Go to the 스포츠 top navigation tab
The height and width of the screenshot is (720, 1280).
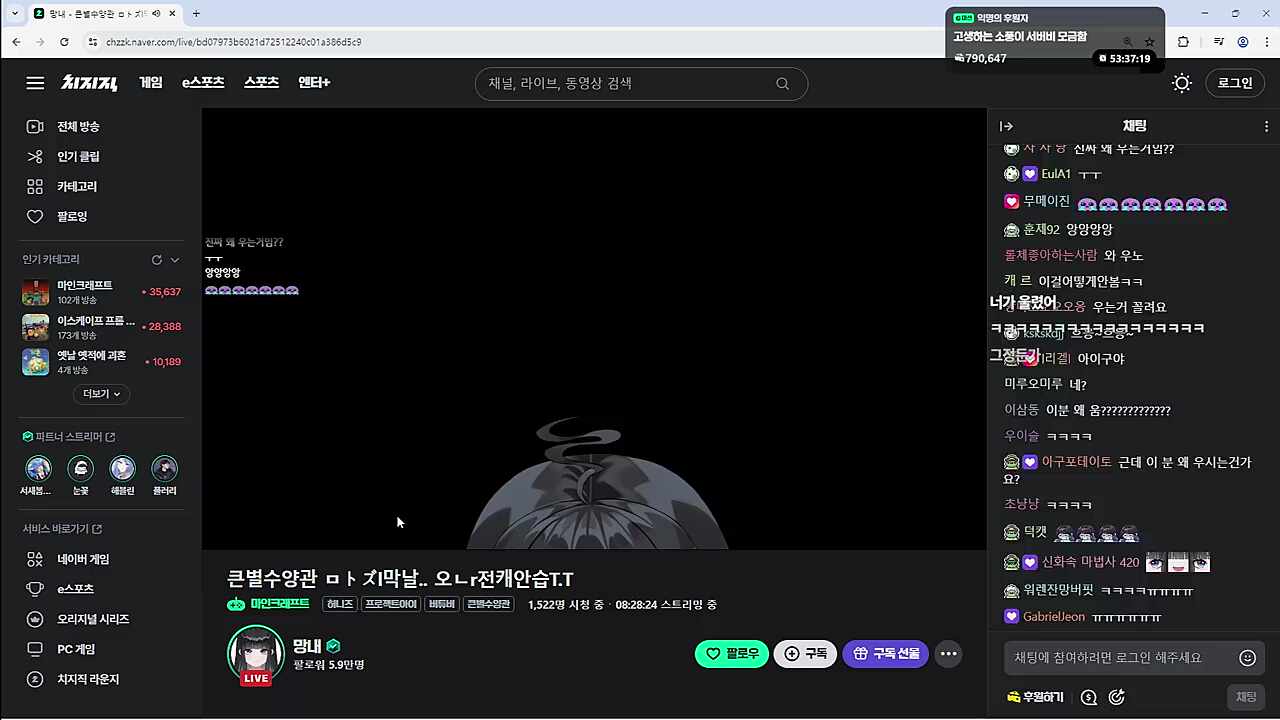pyautogui.click(x=261, y=83)
